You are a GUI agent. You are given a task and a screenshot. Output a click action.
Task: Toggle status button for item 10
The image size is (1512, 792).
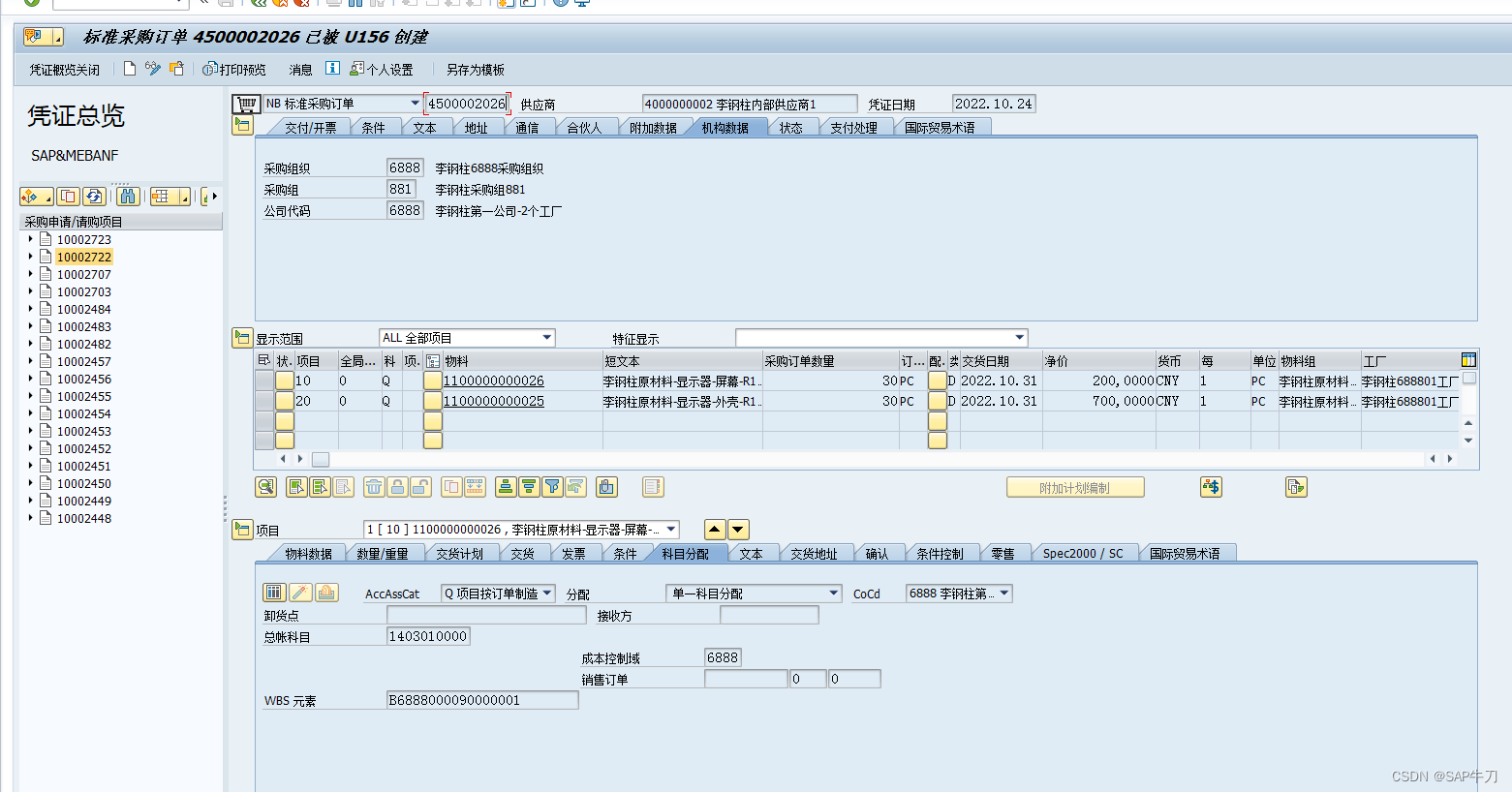pyautogui.click(x=285, y=381)
